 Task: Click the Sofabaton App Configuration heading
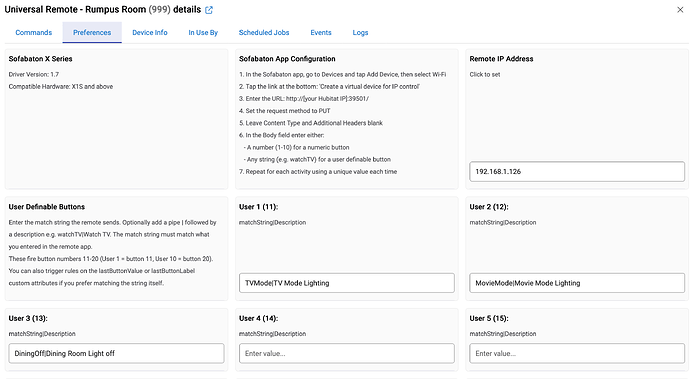click(x=287, y=59)
